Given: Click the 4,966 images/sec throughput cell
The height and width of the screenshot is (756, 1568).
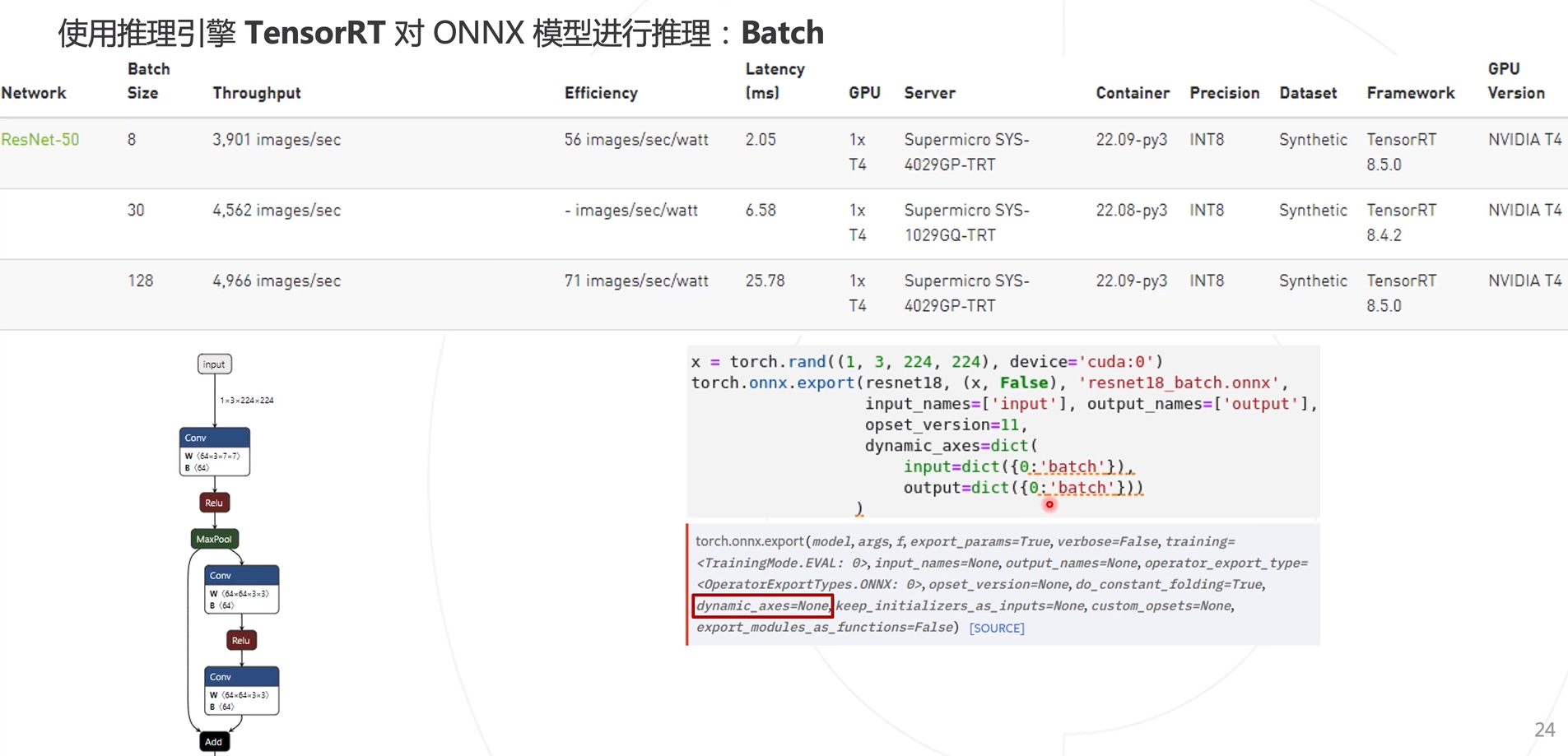Looking at the screenshot, I should [277, 281].
